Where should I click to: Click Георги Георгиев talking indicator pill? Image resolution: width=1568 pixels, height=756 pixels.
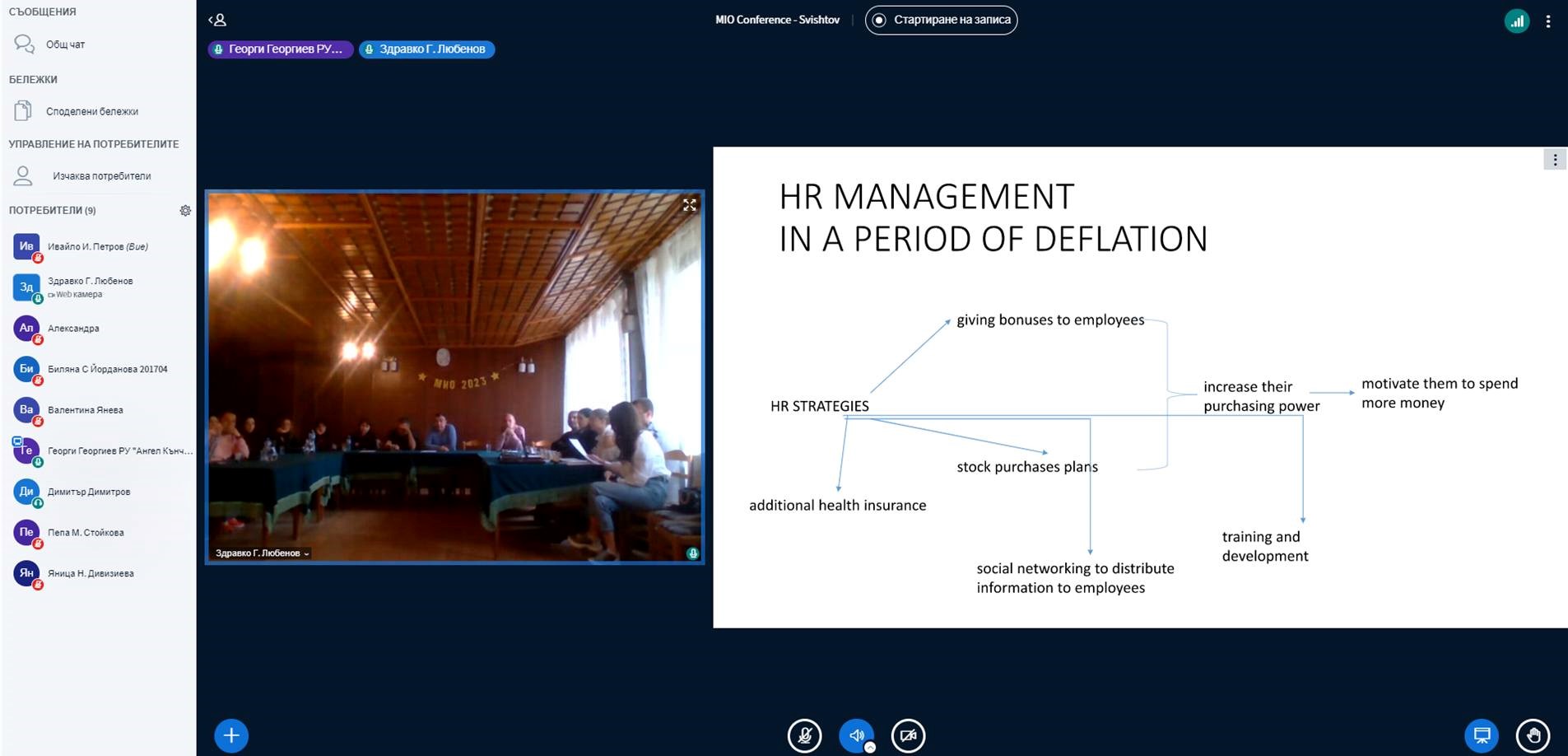point(280,49)
